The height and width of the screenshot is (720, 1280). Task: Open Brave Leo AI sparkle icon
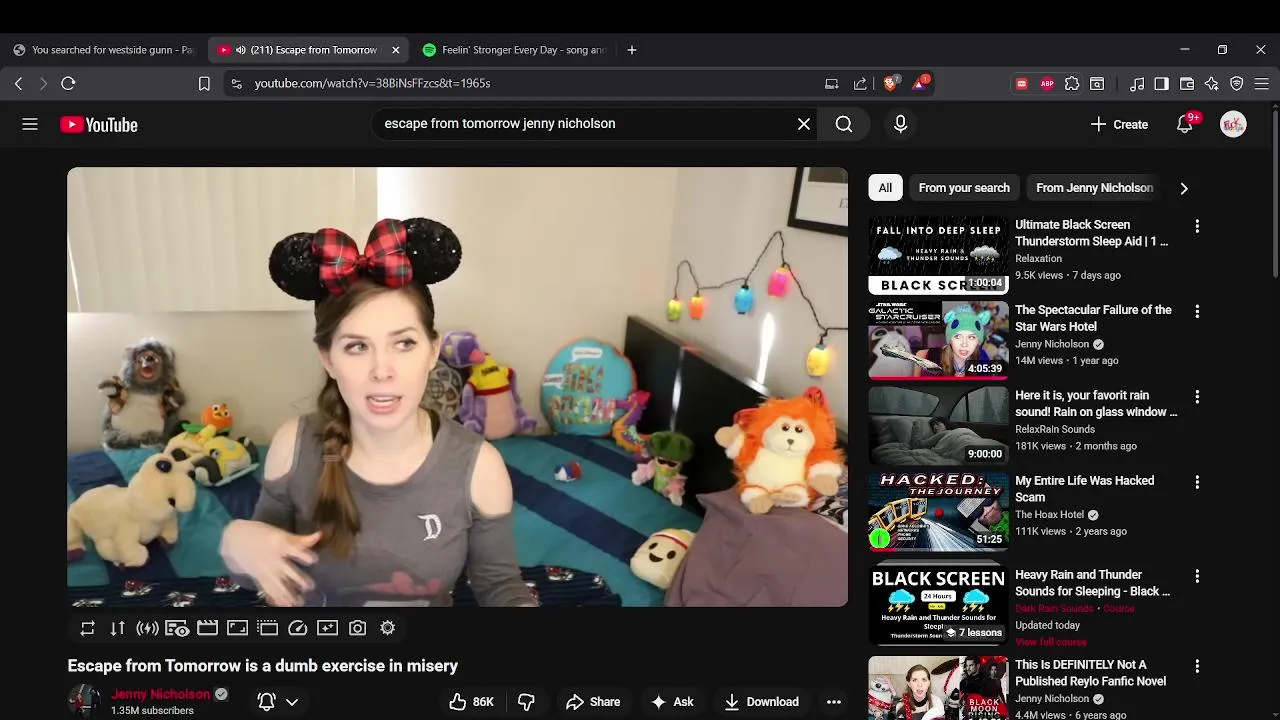(1212, 84)
